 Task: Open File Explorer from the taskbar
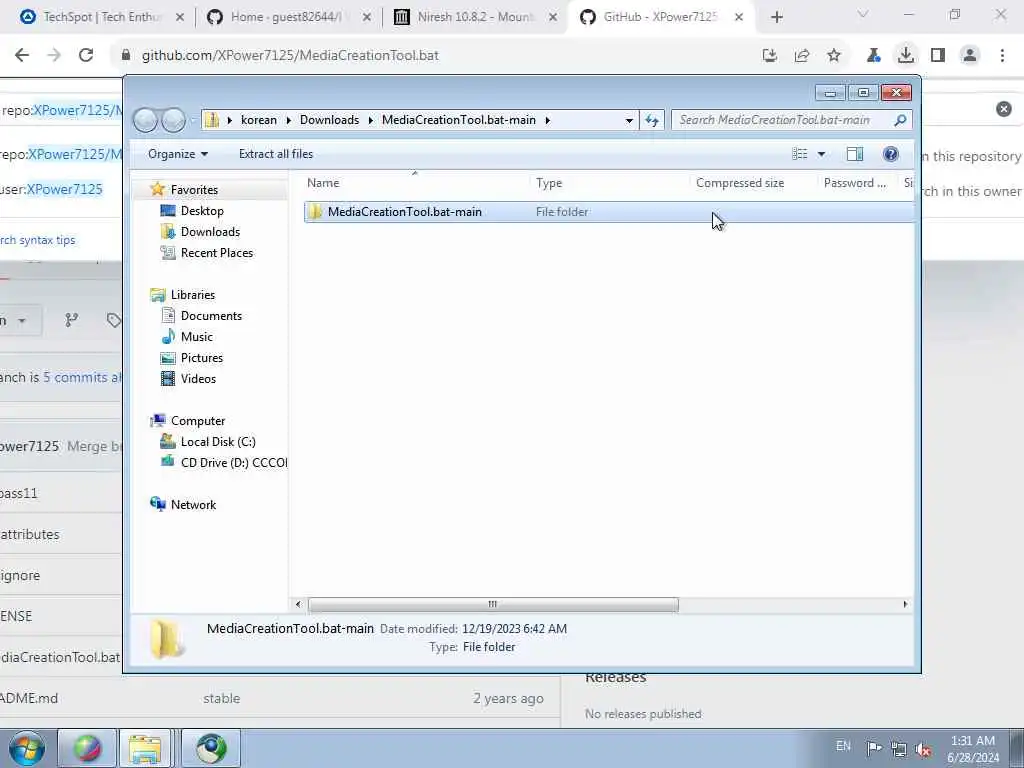click(x=144, y=748)
